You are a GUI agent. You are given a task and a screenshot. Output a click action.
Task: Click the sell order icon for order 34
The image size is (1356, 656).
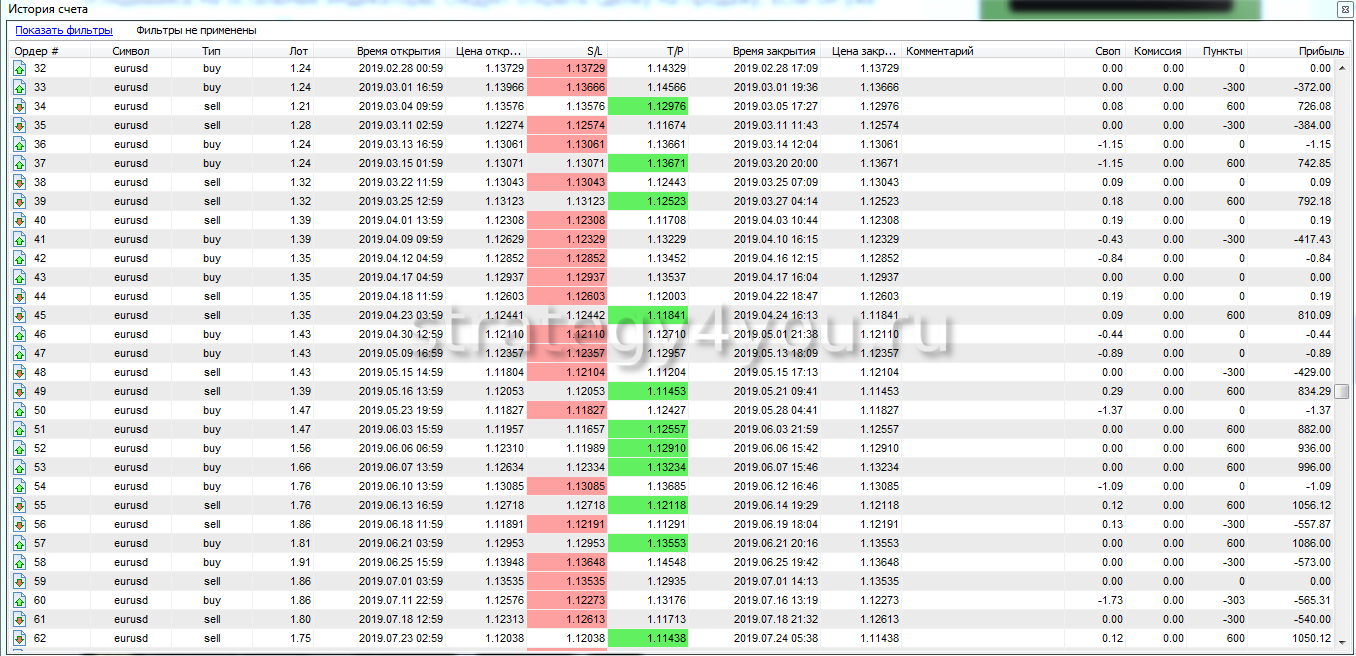pyautogui.click(x=19, y=106)
